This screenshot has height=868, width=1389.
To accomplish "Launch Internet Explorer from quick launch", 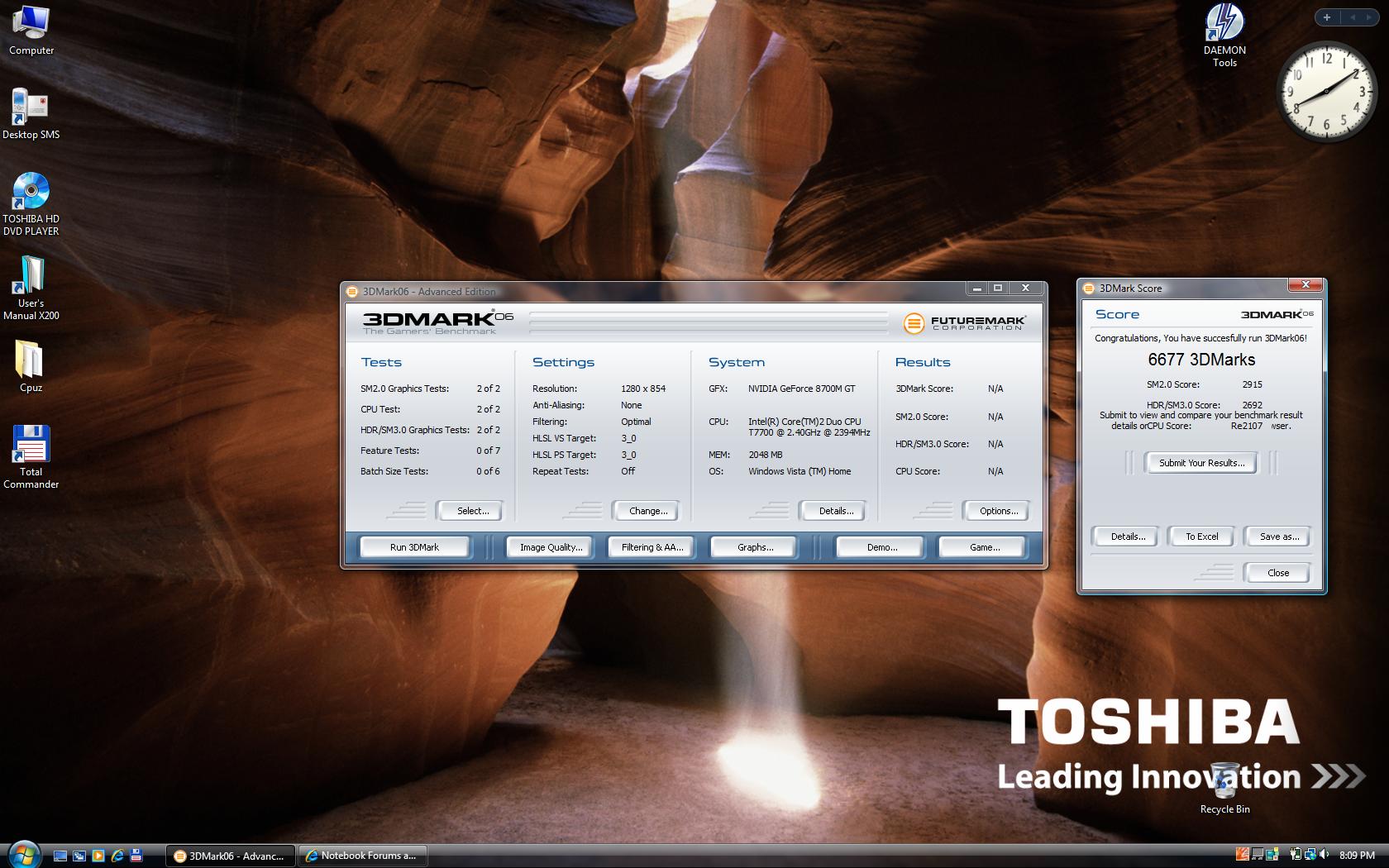I will tap(117, 856).
